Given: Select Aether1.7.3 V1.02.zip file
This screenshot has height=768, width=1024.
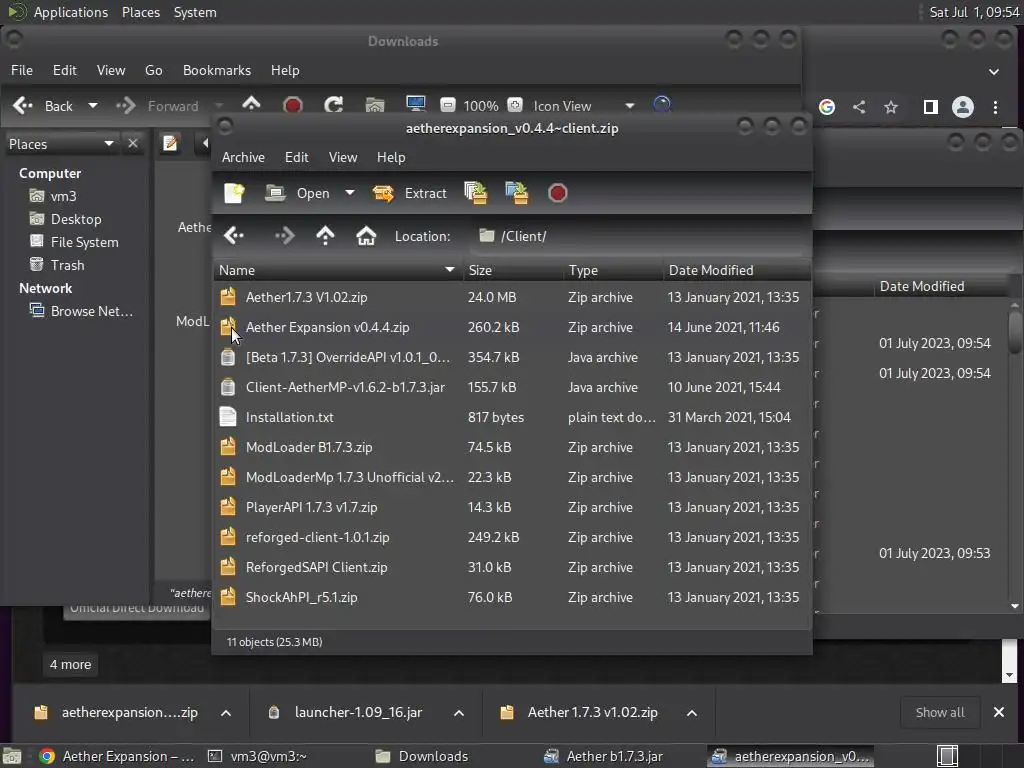Looking at the screenshot, I should click(512, 297).
